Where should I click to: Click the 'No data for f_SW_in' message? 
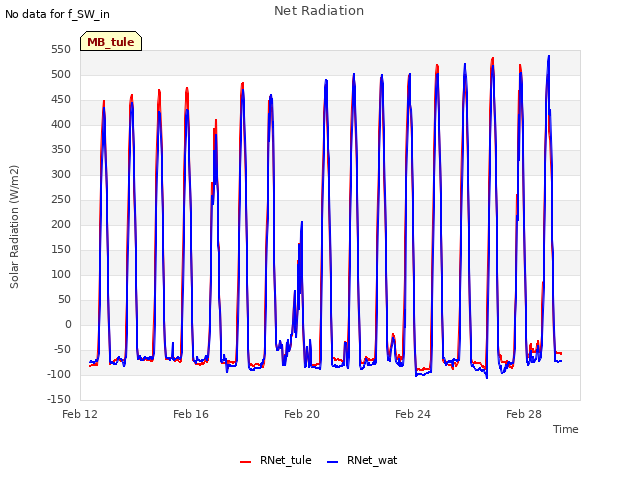pos(57,14)
